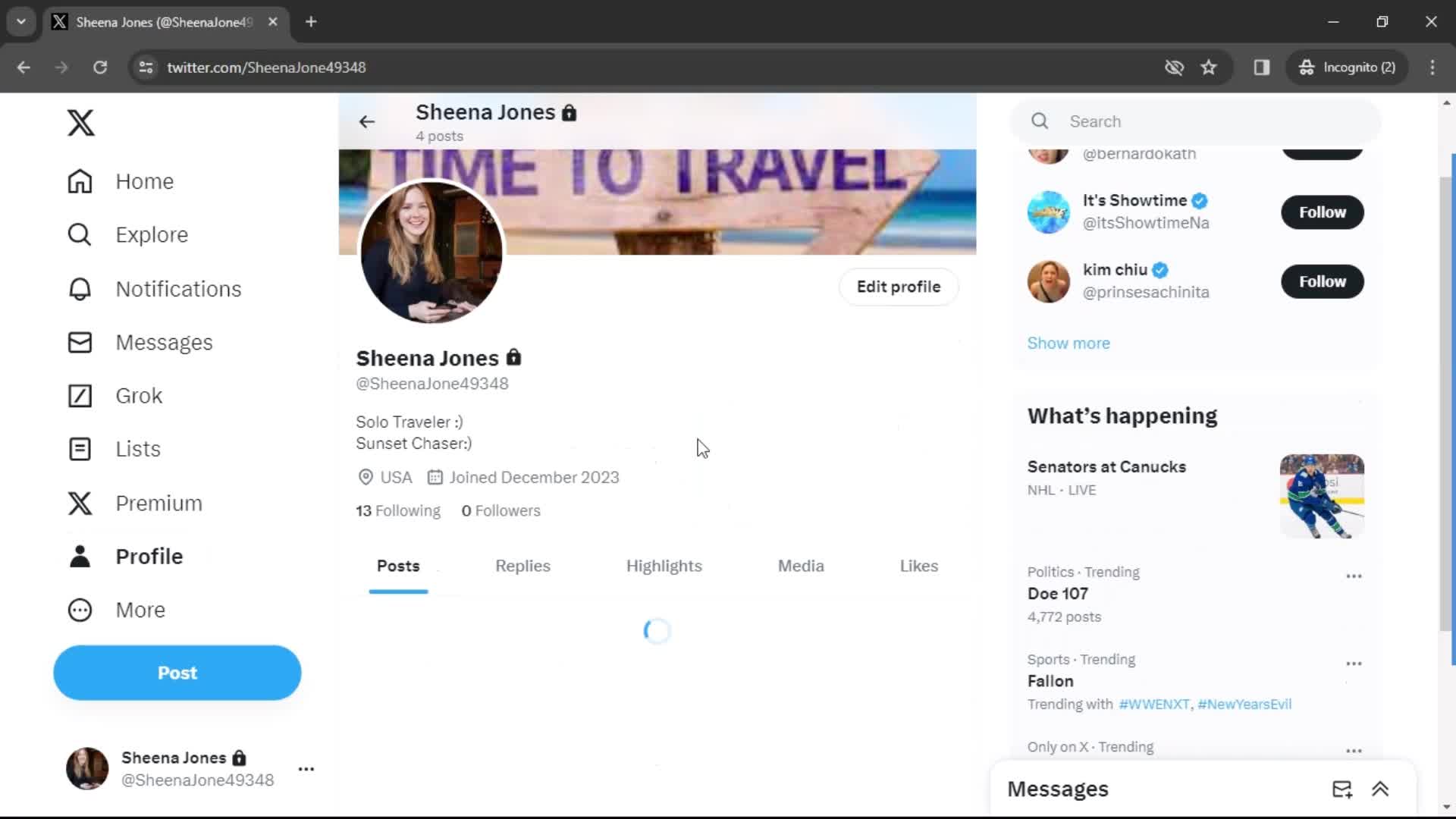Click the back arrow on the profile header
Image resolution: width=1456 pixels, height=819 pixels.
pyautogui.click(x=366, y=121)
